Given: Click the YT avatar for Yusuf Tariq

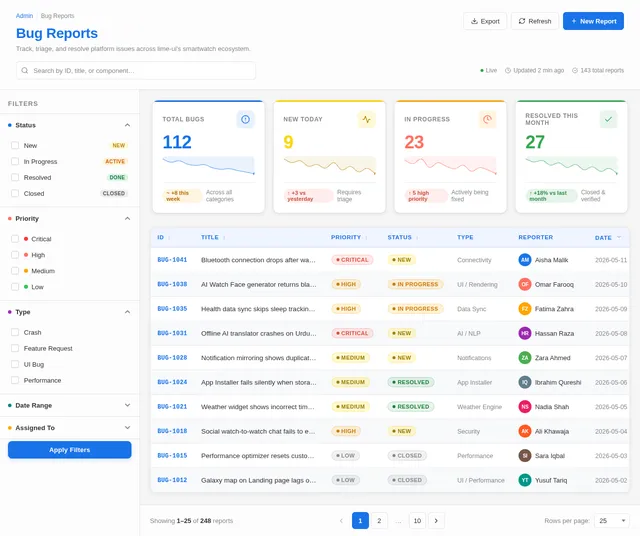Looking at the screenshot, I should click(x=525, y=480).
